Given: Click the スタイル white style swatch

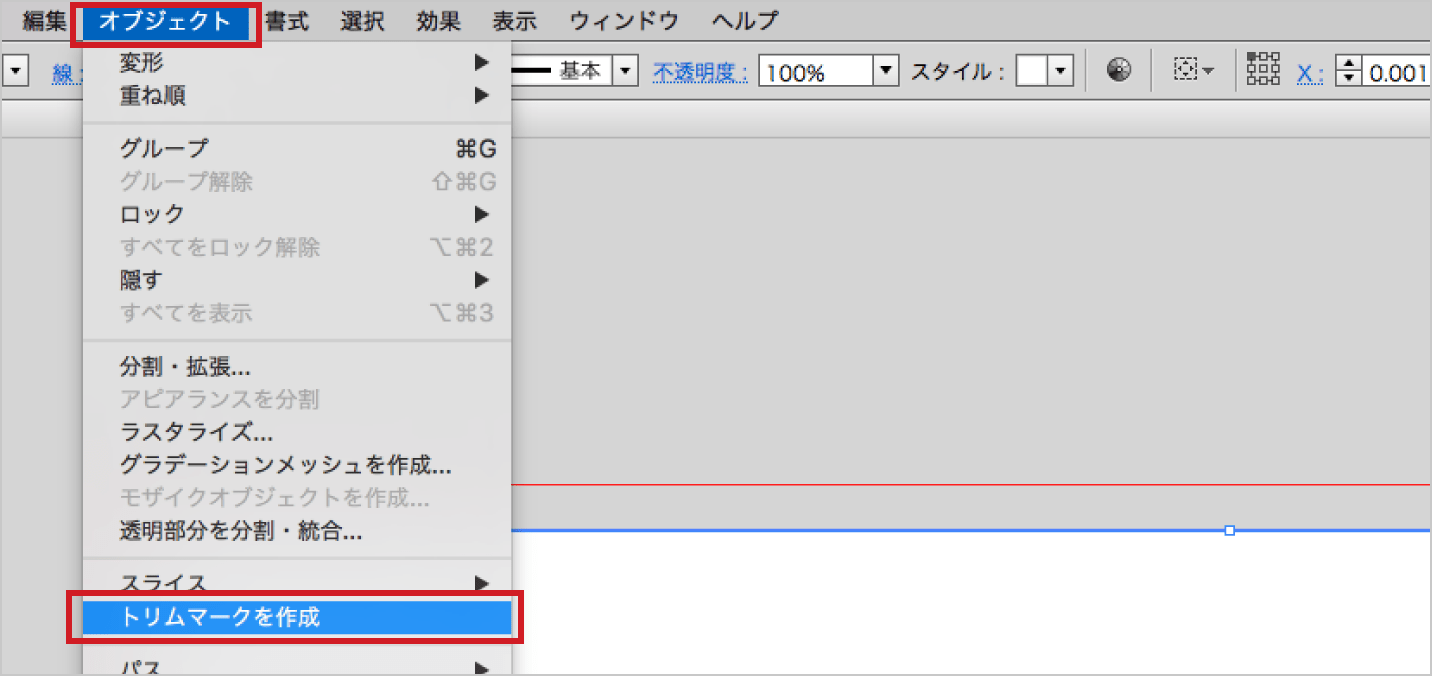Looking at the screenshot, I should coord(1032,72).
